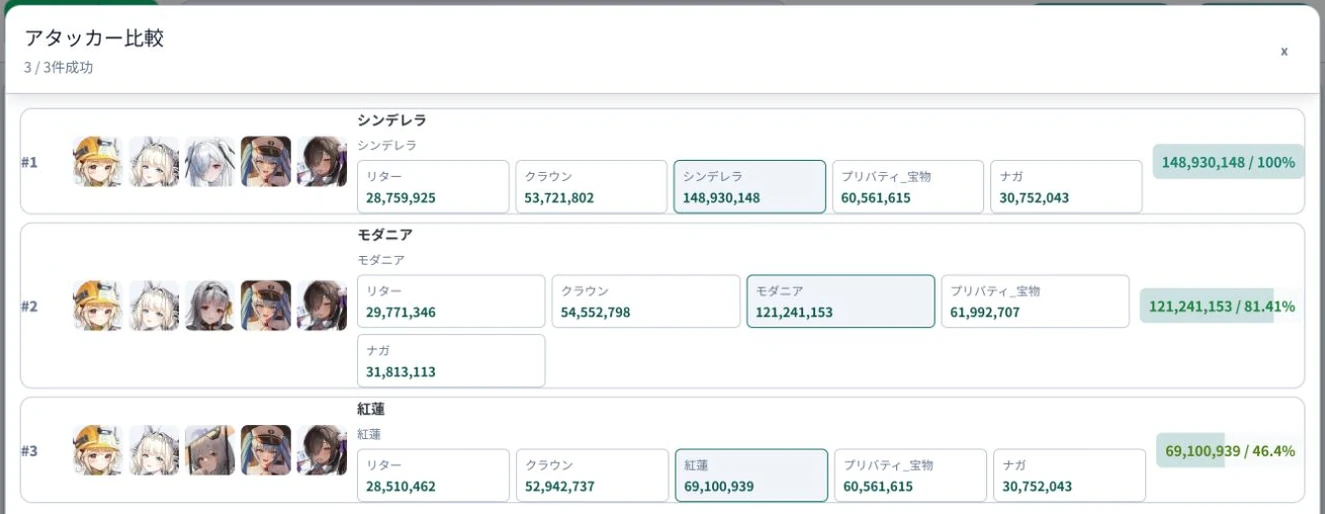
Task: Select リター card showing 28,510,462
Action: click(x=433, y=475)
